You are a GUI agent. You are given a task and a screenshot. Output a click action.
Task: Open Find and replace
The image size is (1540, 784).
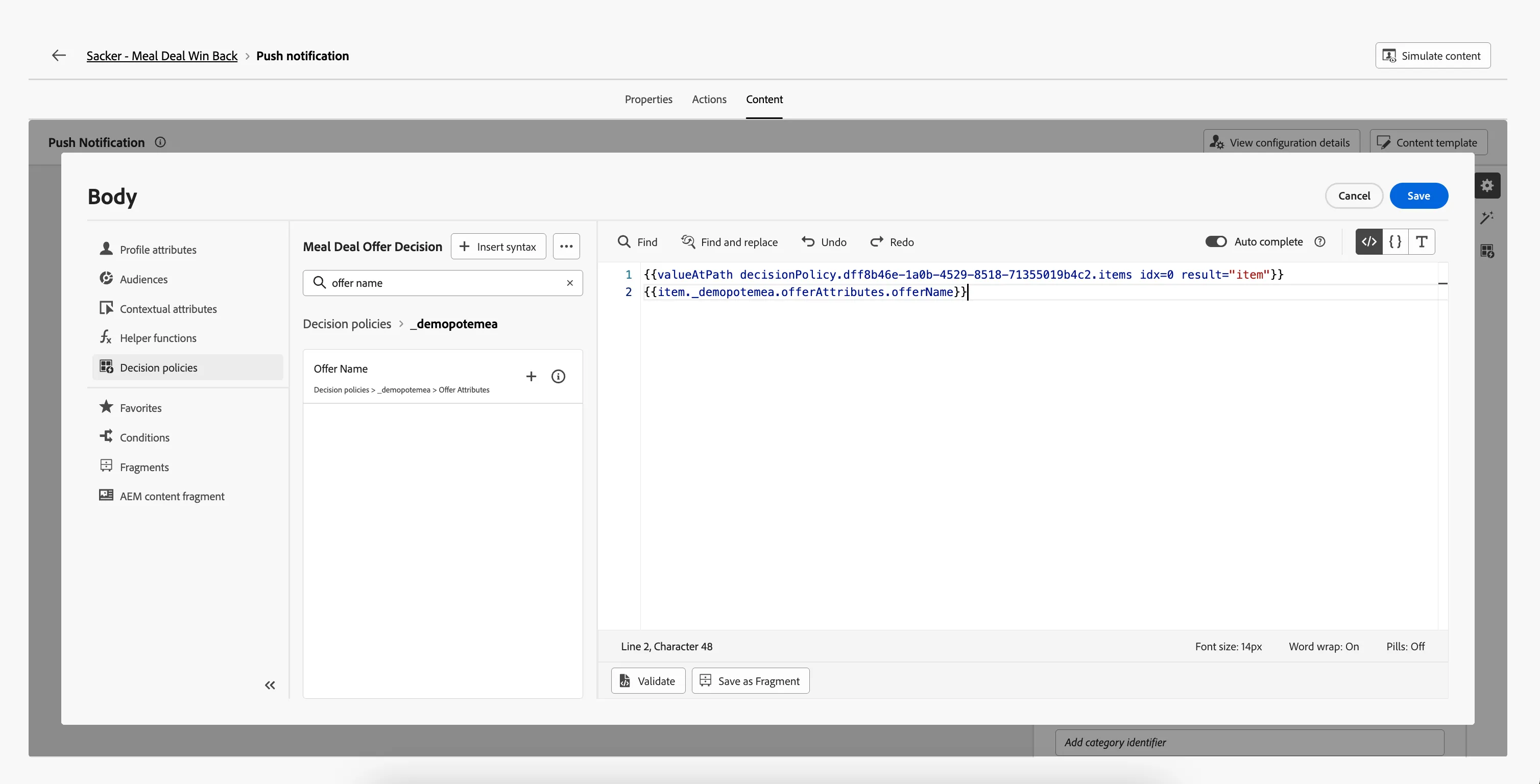pos(729,242)
